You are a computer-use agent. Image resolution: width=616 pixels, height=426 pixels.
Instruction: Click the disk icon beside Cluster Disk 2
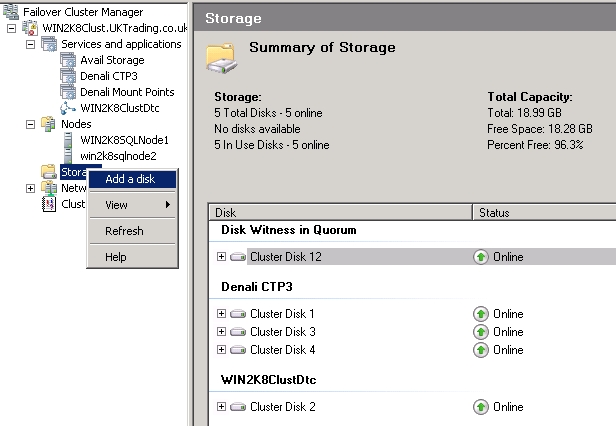pos(238,407)
